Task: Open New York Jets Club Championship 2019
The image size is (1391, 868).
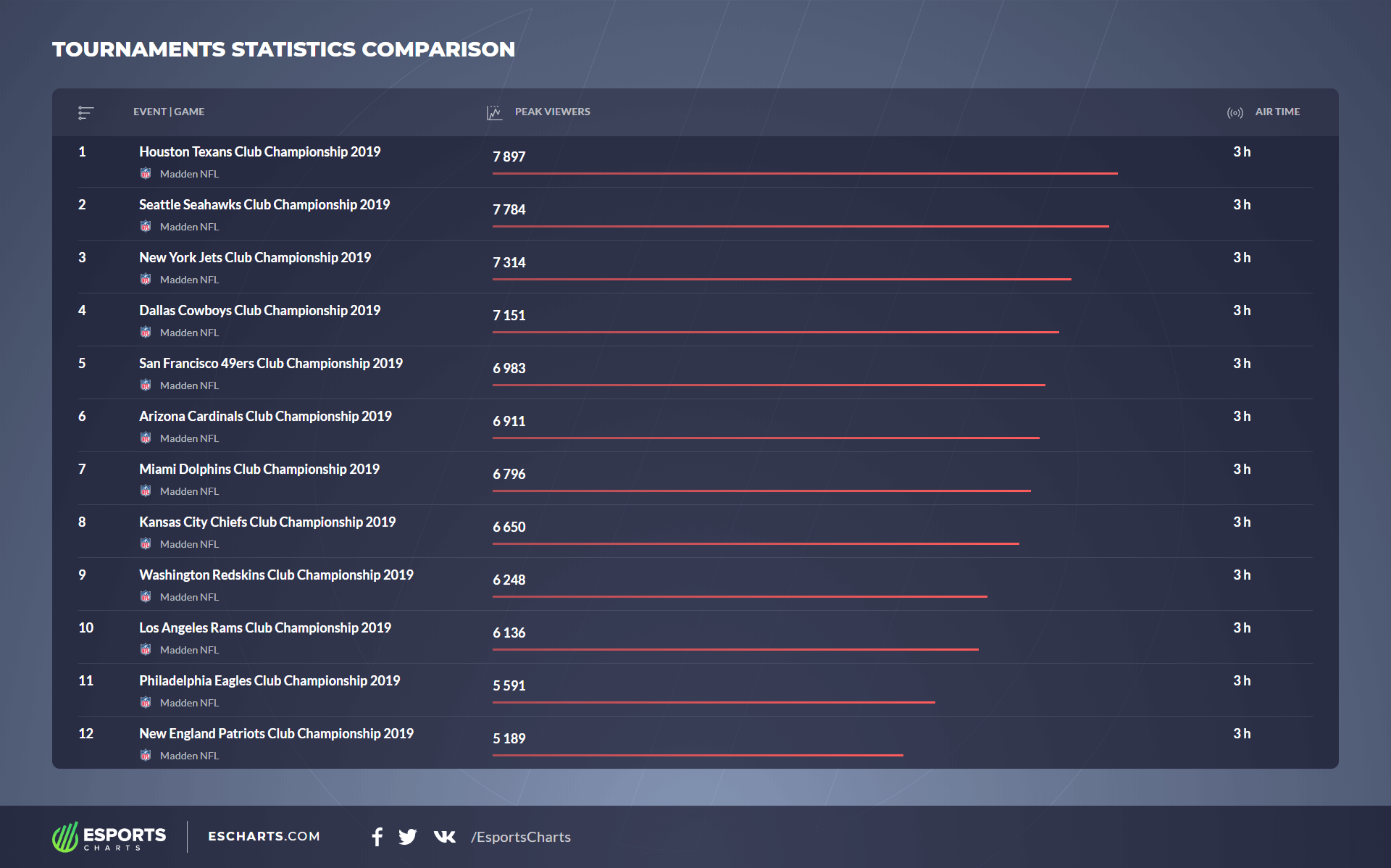Action: tap(255, 257)
